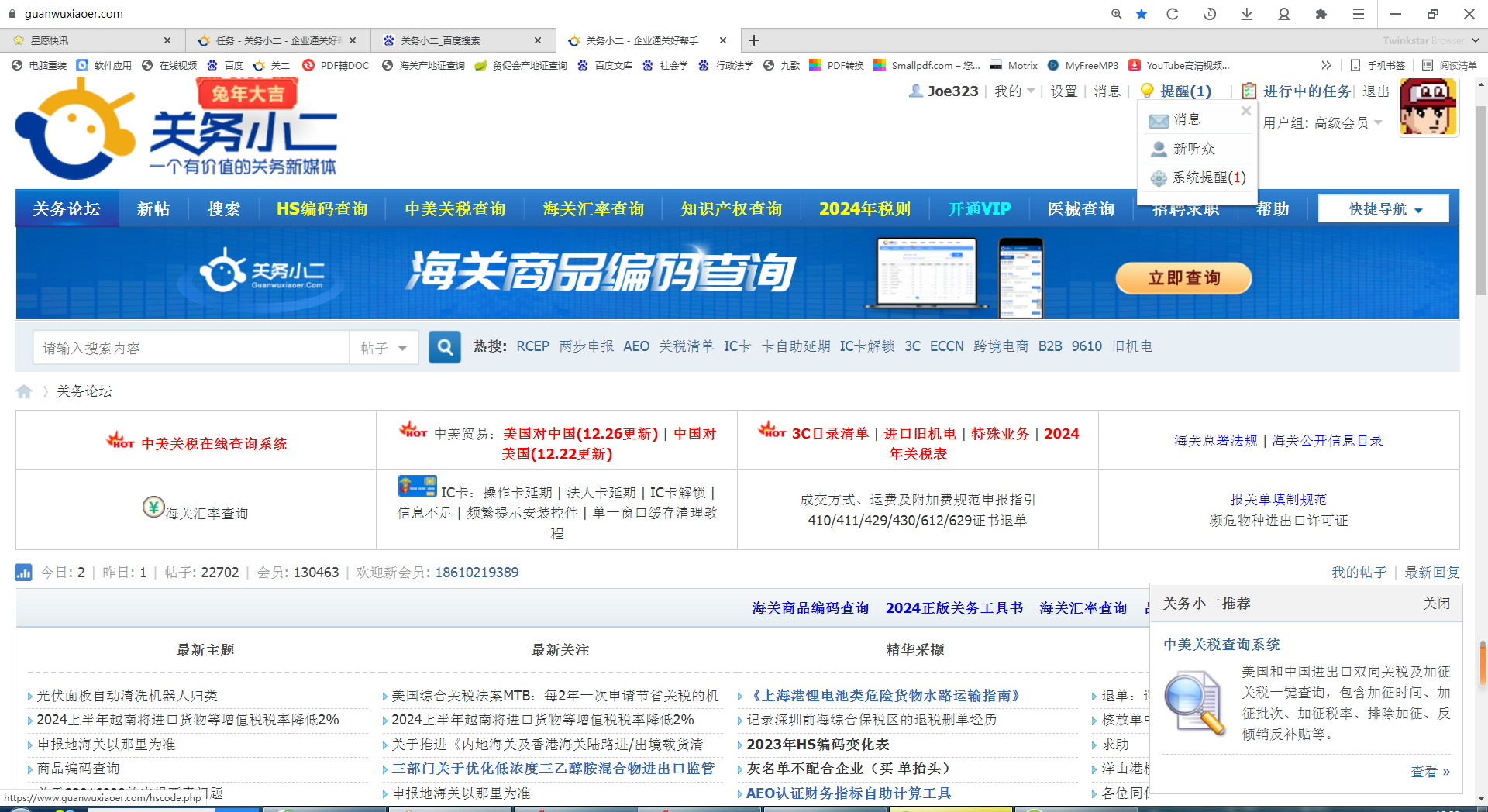Click the 最新回复 link

(x=1432, y=573)
